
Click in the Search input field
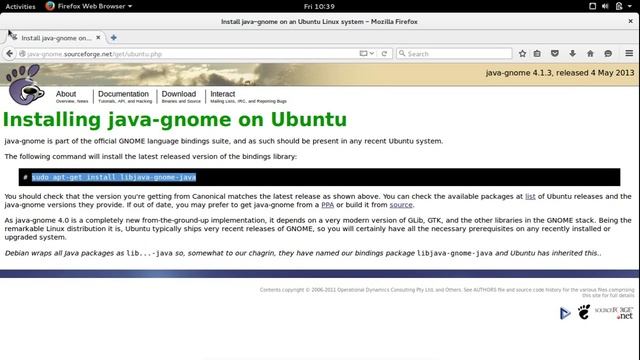pyautogui.click(x=454, y=53)
